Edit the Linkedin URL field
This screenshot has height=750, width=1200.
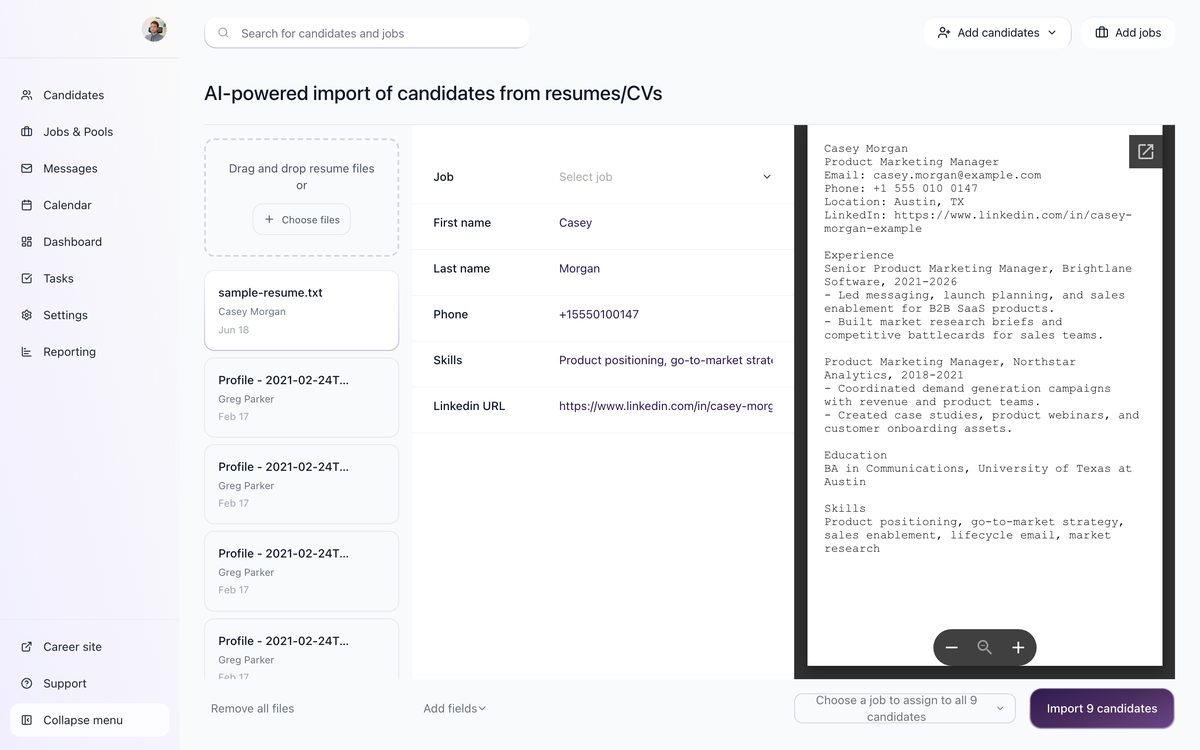pyautogui.click(x=665, y=407)
